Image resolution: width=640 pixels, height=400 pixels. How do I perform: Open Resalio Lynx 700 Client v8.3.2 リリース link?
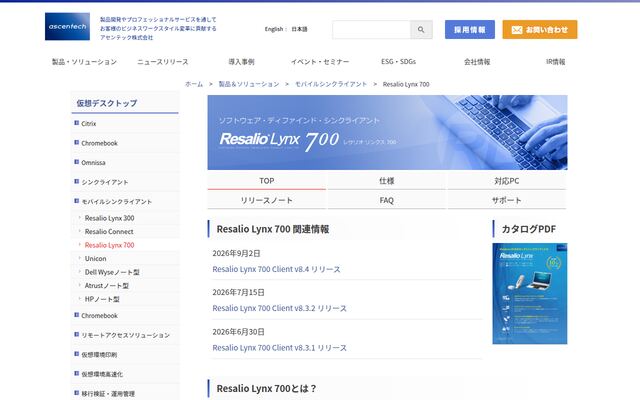pos(280,308)
